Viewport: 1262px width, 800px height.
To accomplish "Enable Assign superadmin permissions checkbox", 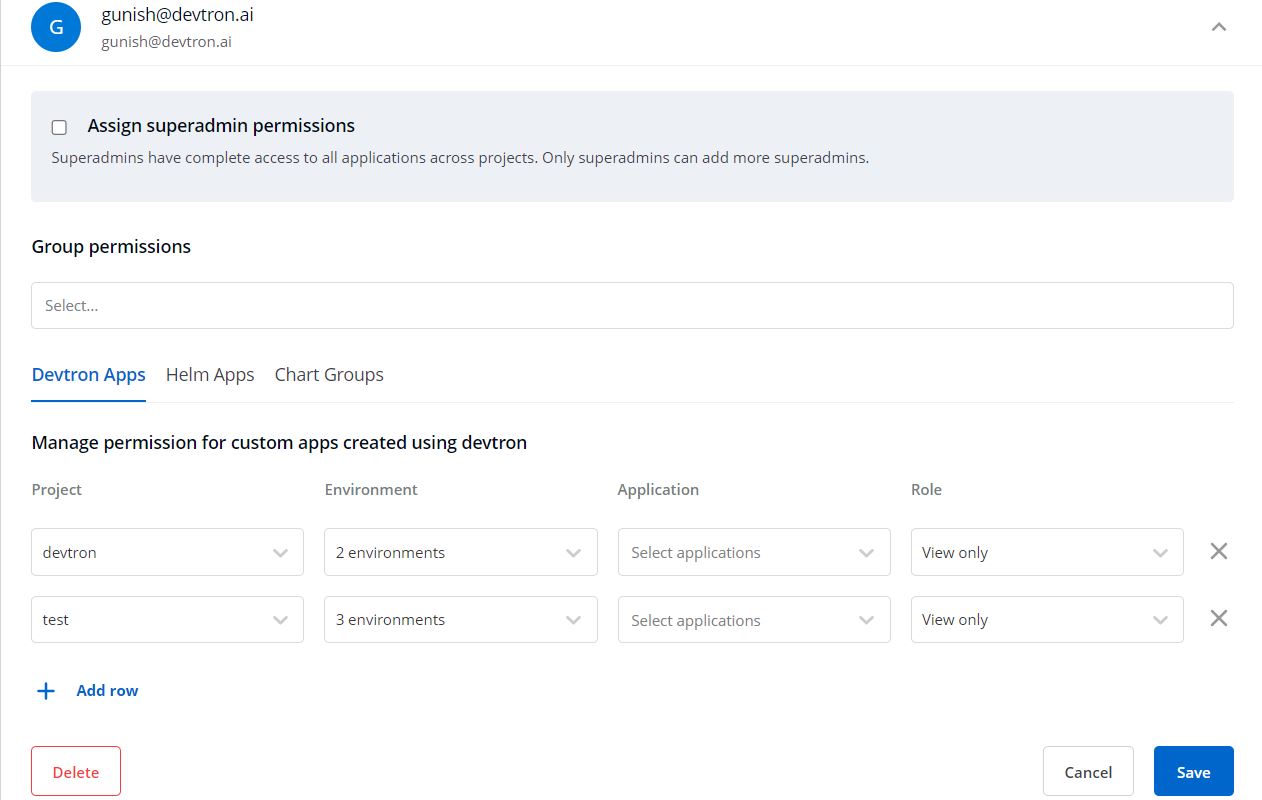I will tap(60, 127).
